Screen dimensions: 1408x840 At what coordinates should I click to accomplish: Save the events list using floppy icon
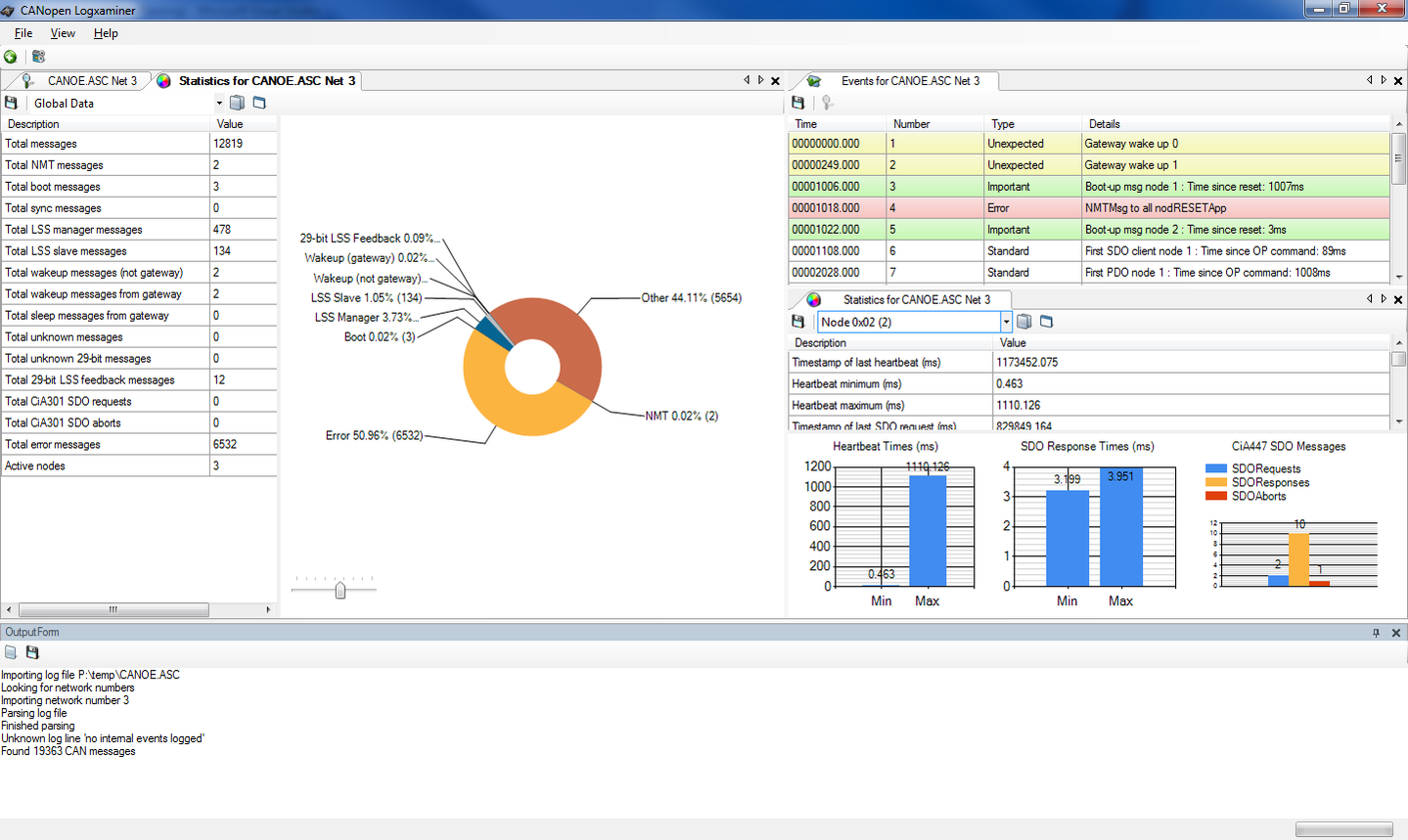coord(798,103)
